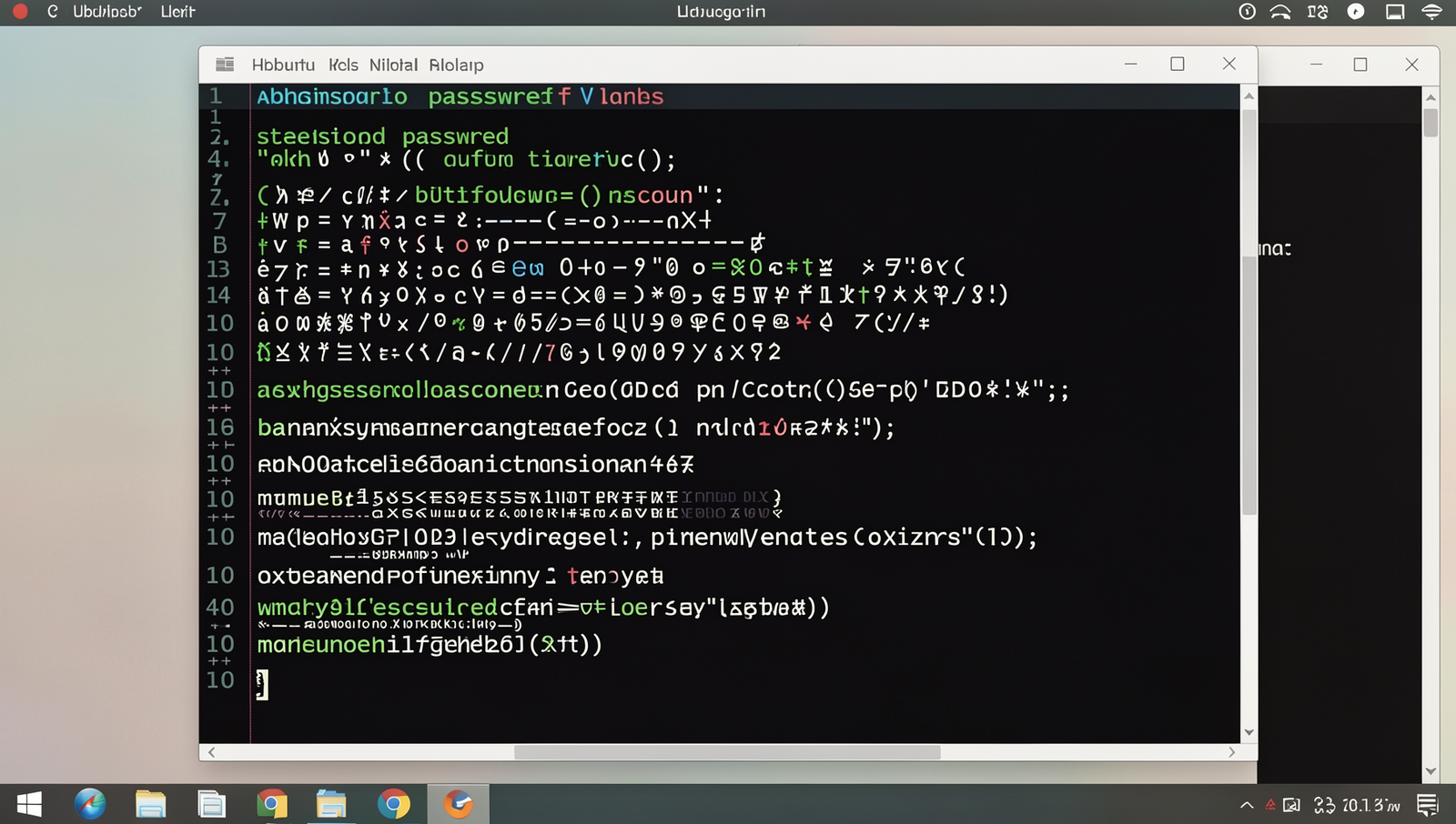Open the active Firefox-style browser taskbar icon
This screenshot has width=1456, height=824.
pos(459,804)
